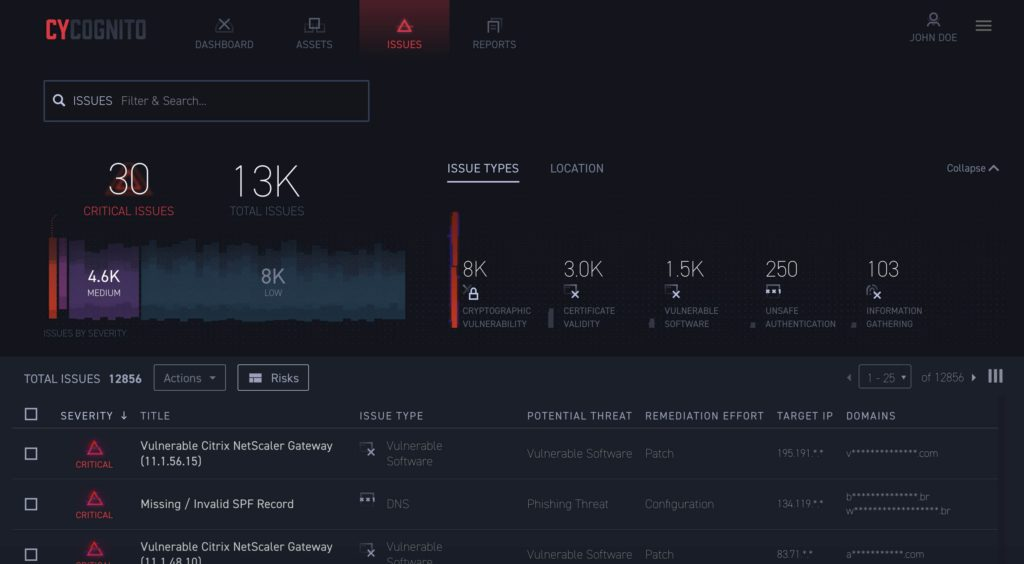Click the Phishing Threat cell
The width and height of the screenshot is (1024, 564).
[x=568, y=504]
